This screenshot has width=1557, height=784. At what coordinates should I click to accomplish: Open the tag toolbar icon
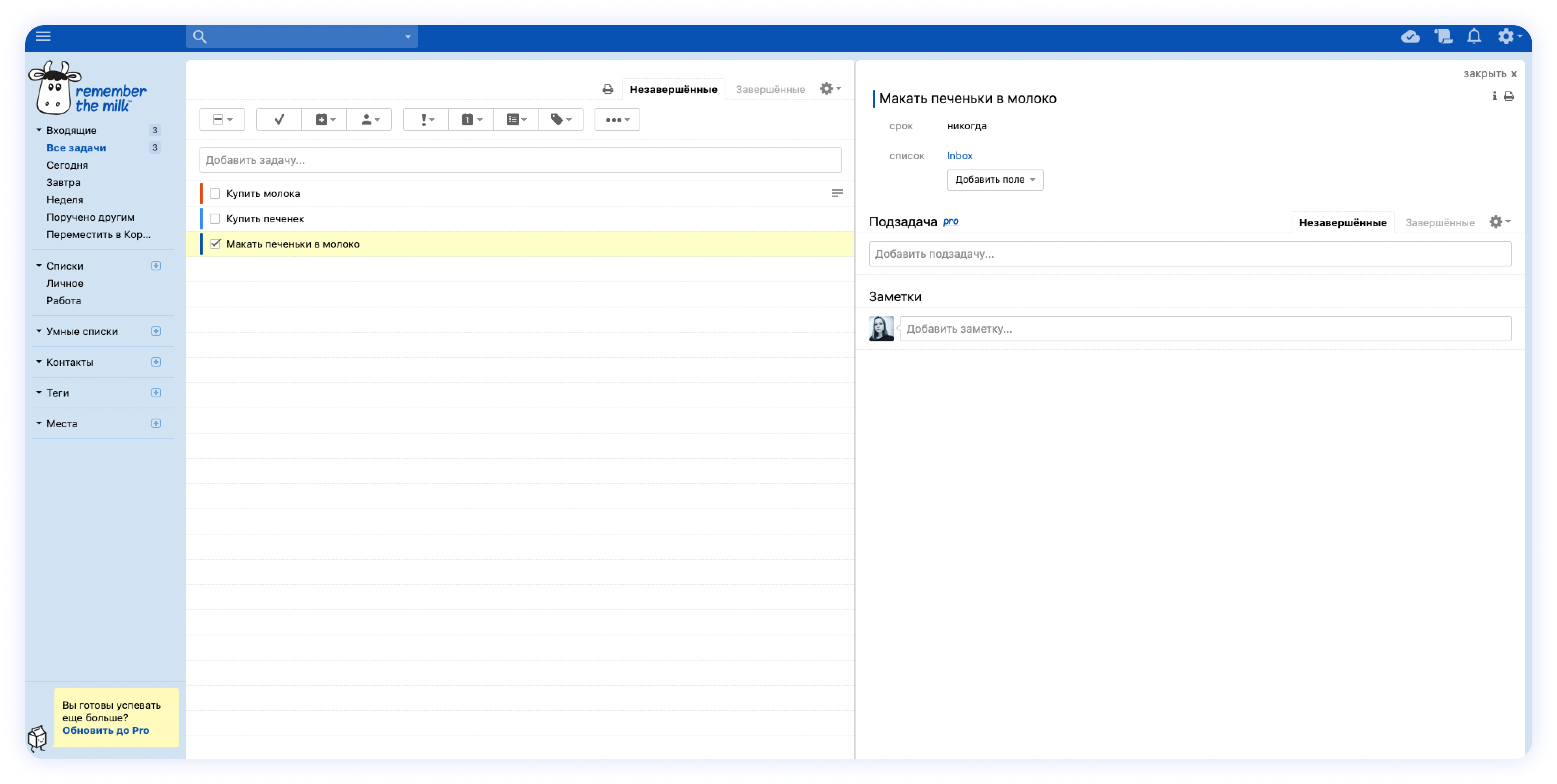coord(560,120)
